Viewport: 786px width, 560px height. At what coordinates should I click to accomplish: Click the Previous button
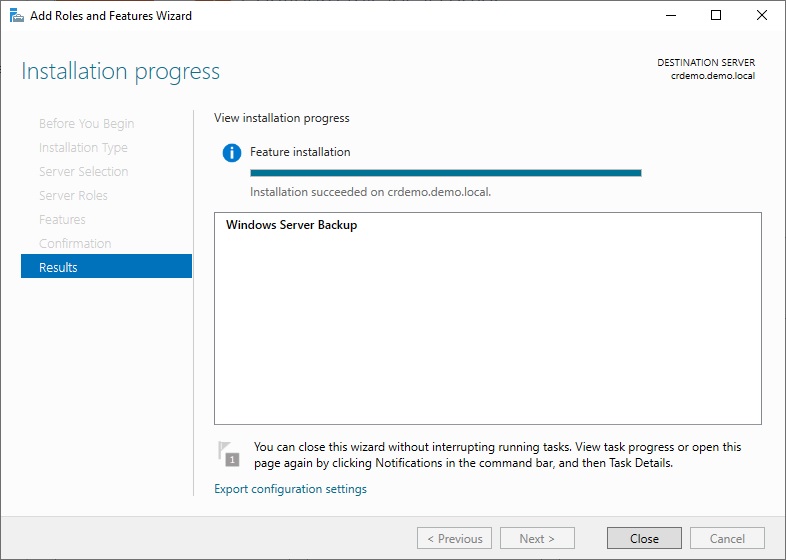[x=455, y=538]
